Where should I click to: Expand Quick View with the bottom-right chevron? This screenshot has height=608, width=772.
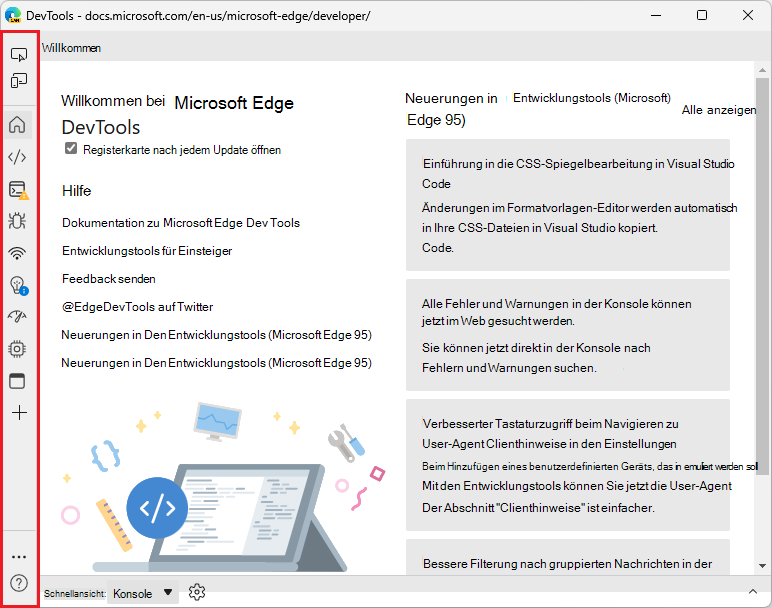click(753, 592)
